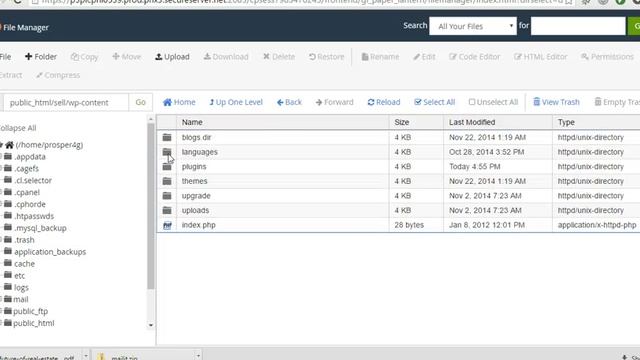This screenshot has height=360, width=640.
Task: Sort by Last Modified column header
Action: click(498, 122)
